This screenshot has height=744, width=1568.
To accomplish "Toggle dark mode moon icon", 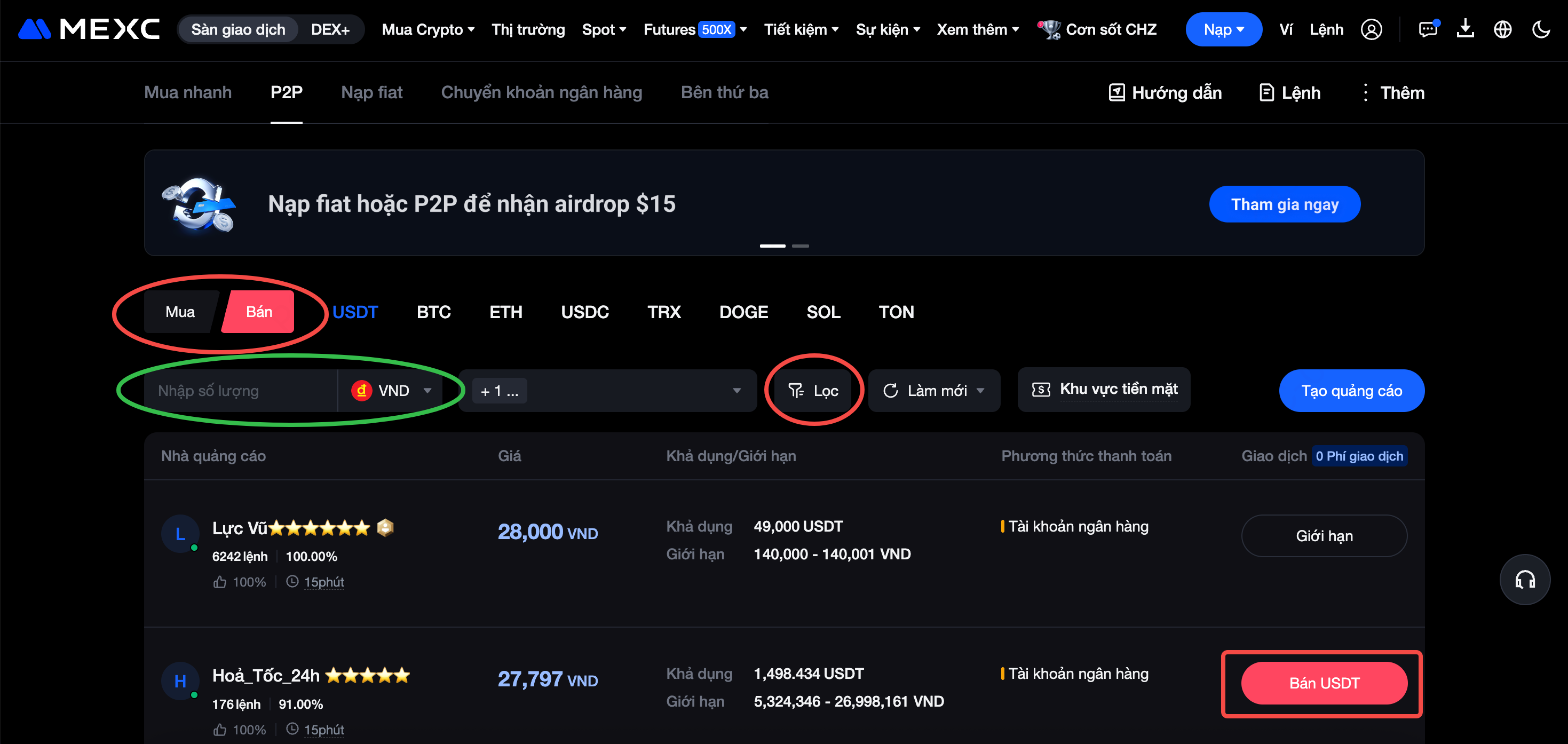I will click(x=1541, y=29).
